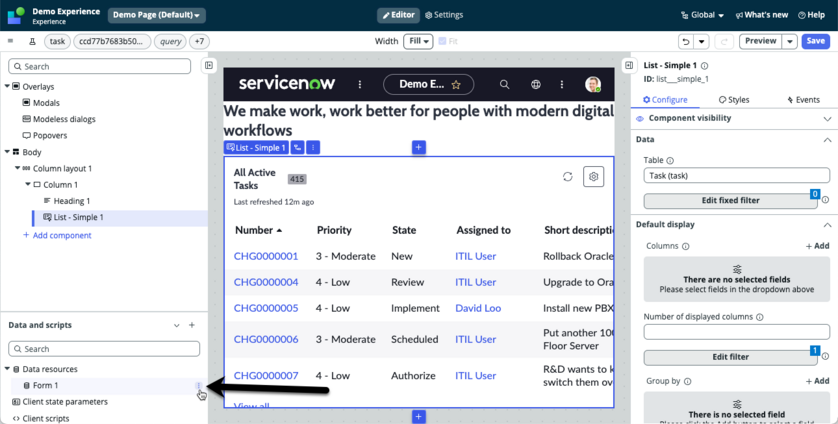Collapse the right configuration panel with its toggle icon
The width and height of the screenshot is (838, 424).
(629, 65)
